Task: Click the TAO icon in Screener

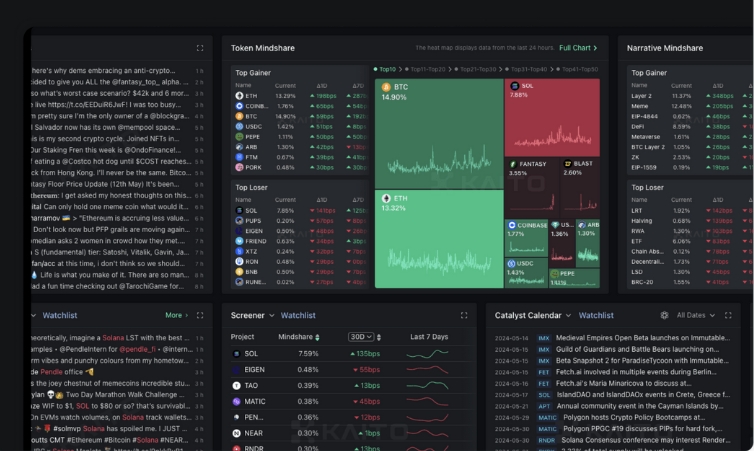Action: pos(236,386)
